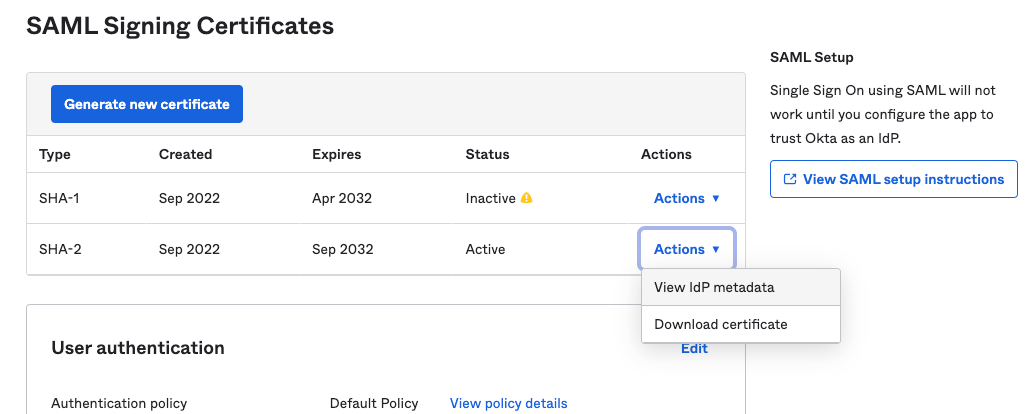Click the external link icon for SAML setup
Screen dimensions: 1027x414
(x=790, y=180)
